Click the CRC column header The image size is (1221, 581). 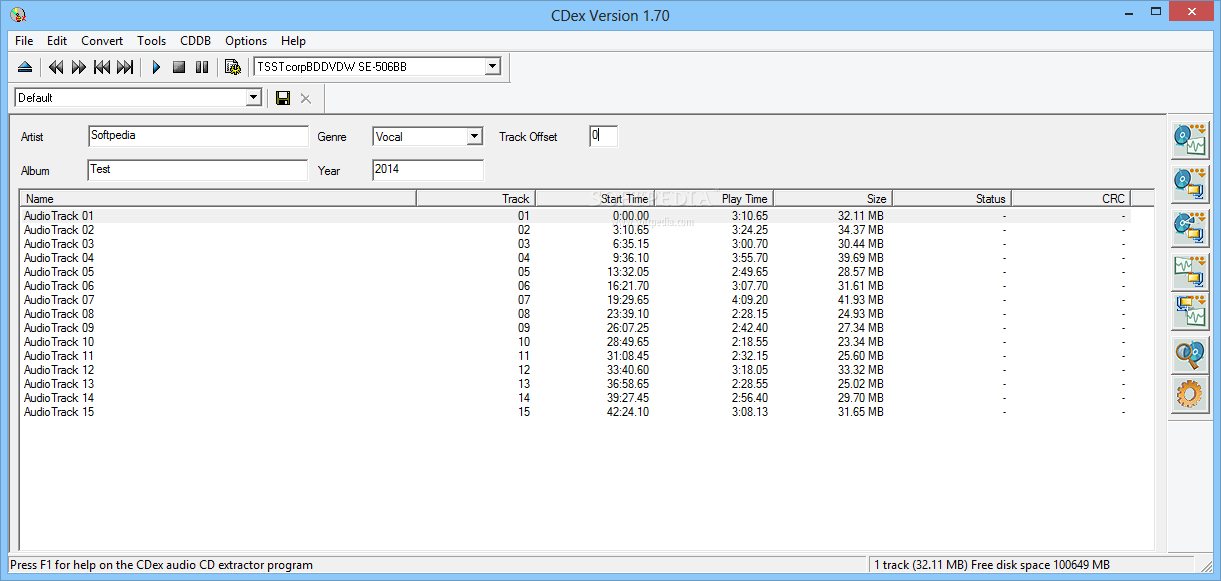tap(1070, 199)
